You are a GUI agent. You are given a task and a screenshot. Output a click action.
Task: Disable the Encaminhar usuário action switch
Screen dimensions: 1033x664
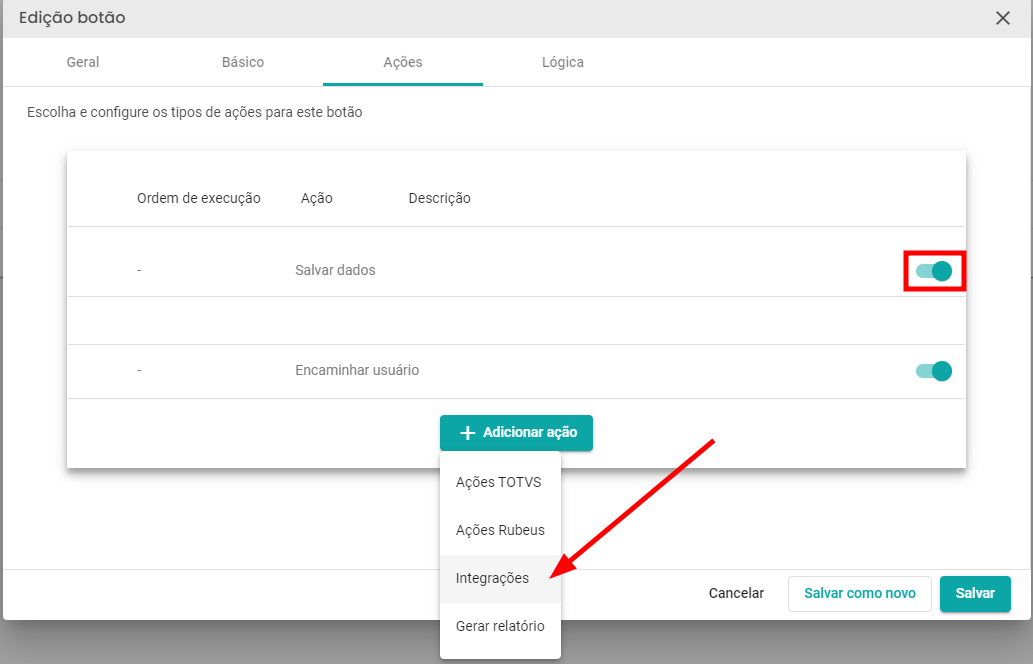pos(934,371)
